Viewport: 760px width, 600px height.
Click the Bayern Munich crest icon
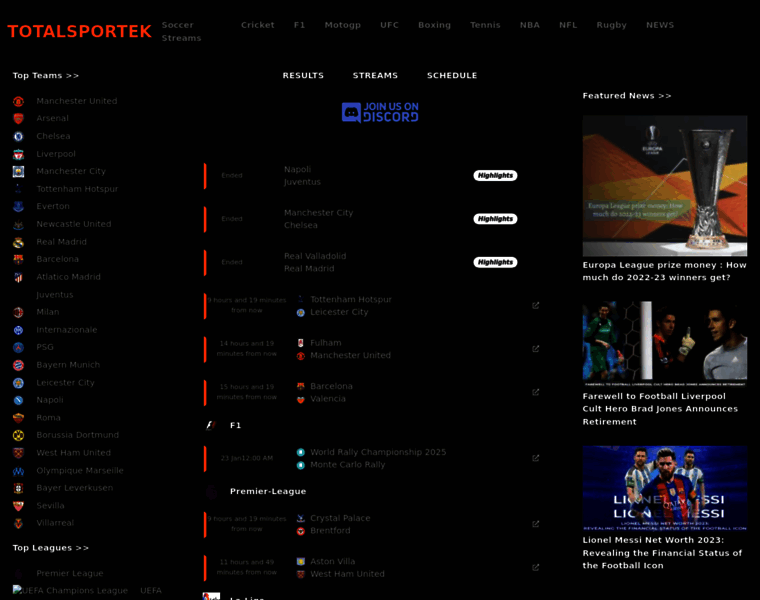pos(18,365)
